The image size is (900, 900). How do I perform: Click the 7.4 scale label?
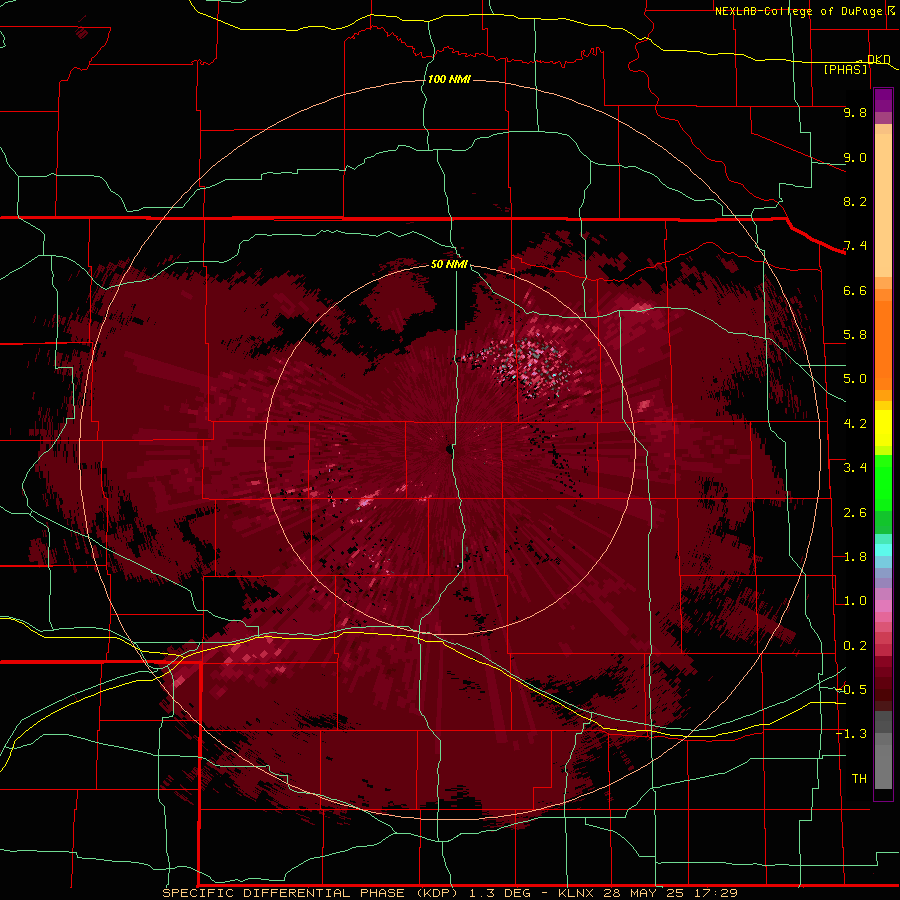pyautogui.click(x=855, y=246)
